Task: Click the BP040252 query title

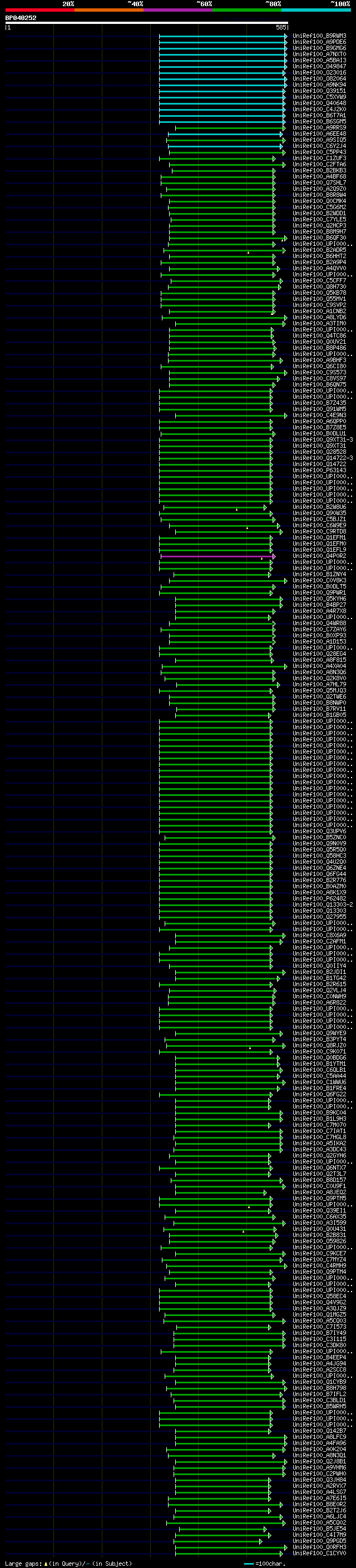Action: (21, 18)
